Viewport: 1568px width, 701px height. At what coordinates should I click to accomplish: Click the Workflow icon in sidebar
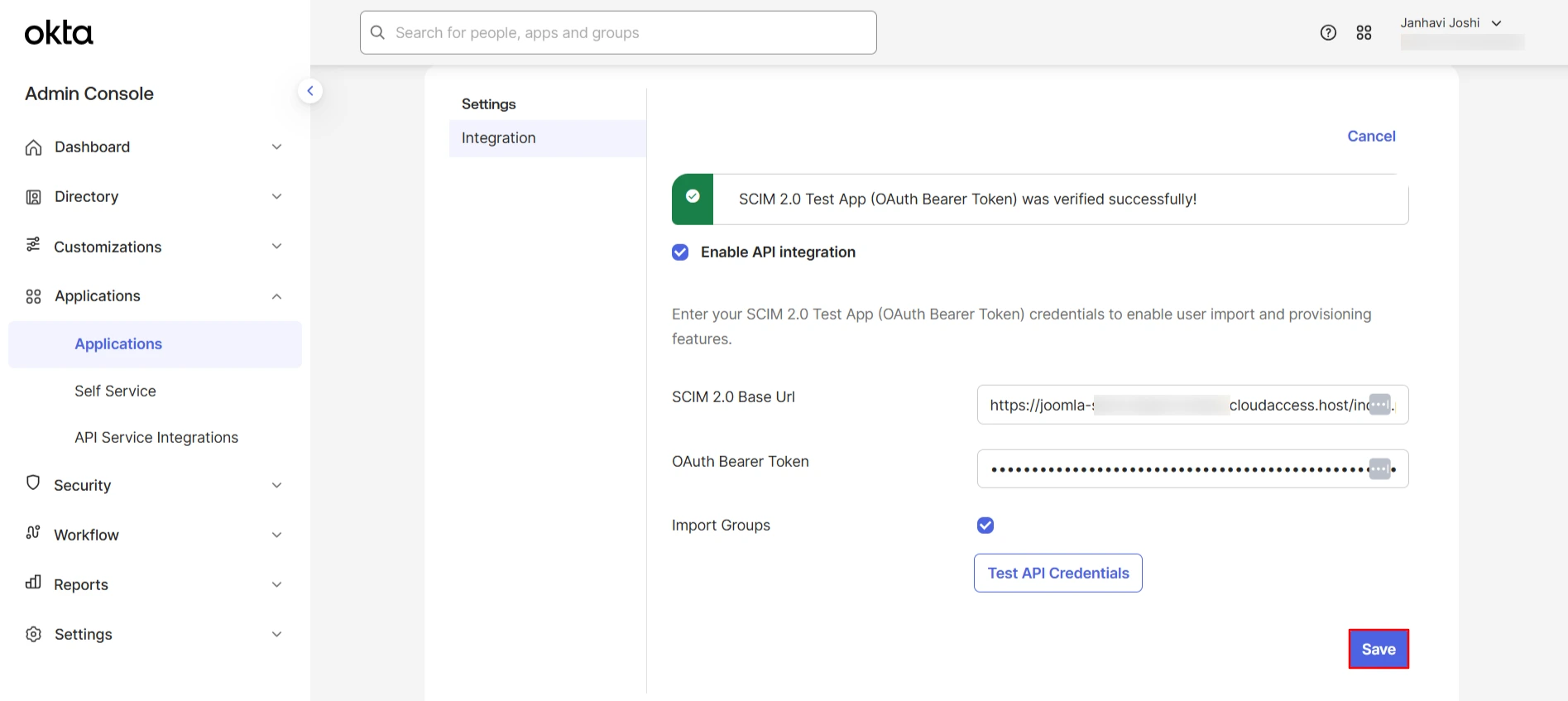coord(33,532)
